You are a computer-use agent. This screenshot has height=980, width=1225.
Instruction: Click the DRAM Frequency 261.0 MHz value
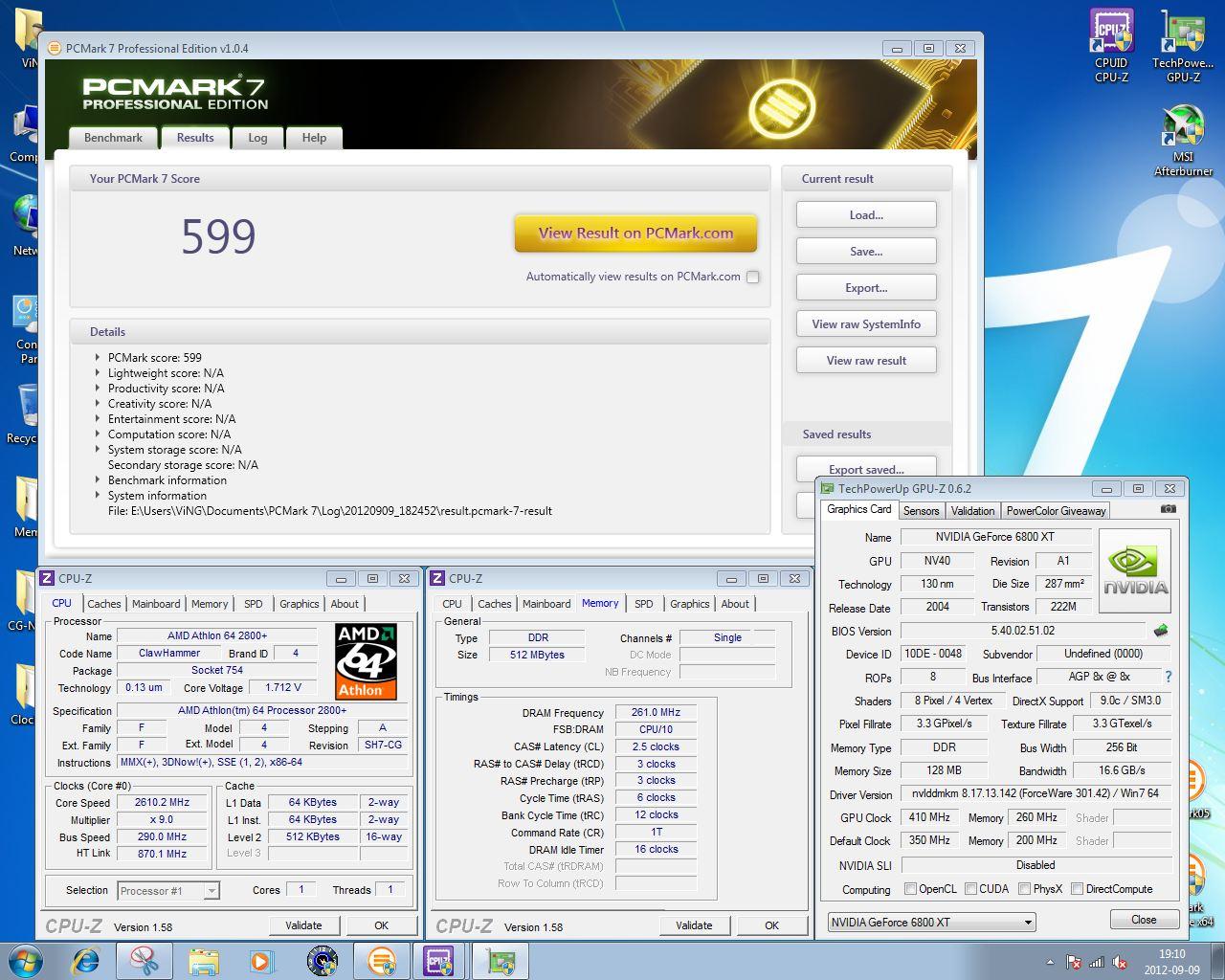(656, 713)
